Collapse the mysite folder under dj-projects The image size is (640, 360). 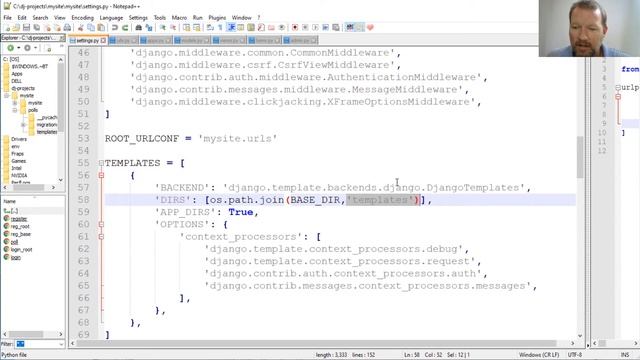click(x=7, y=96)
